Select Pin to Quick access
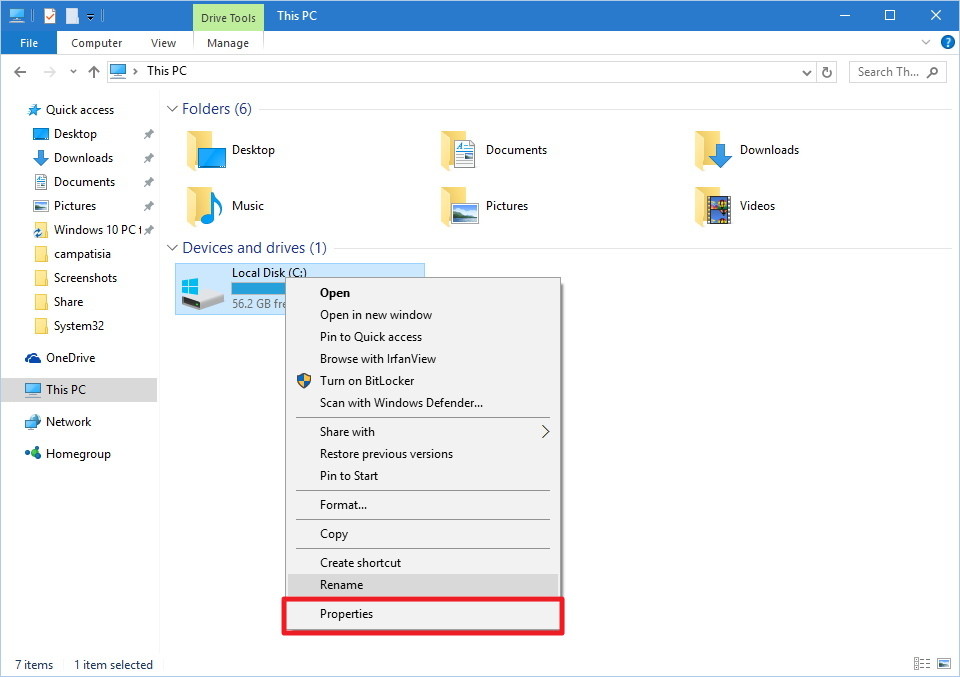 [422, 337]
